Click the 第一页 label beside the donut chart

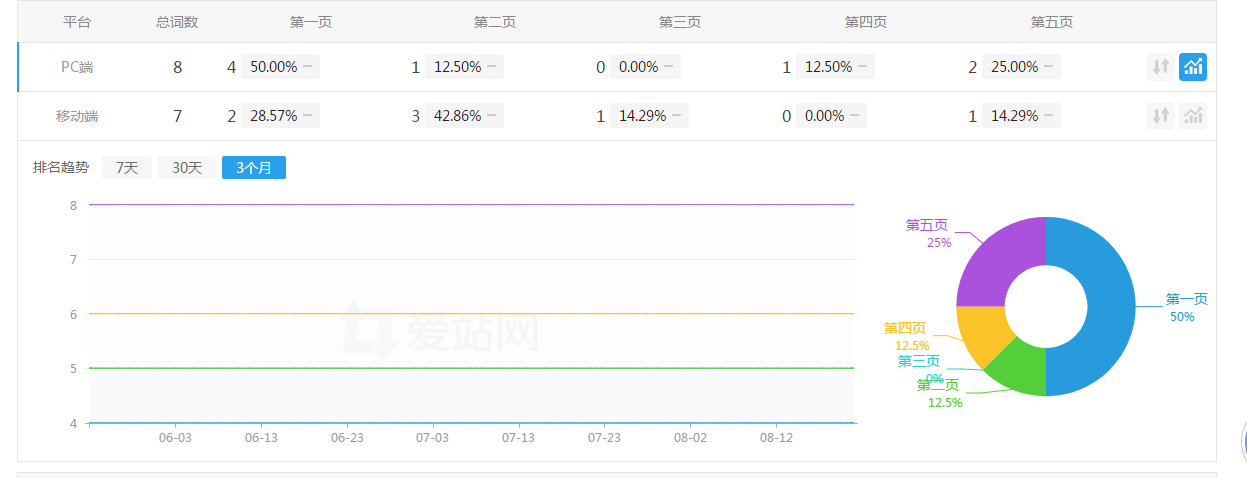click(1186, 299)
